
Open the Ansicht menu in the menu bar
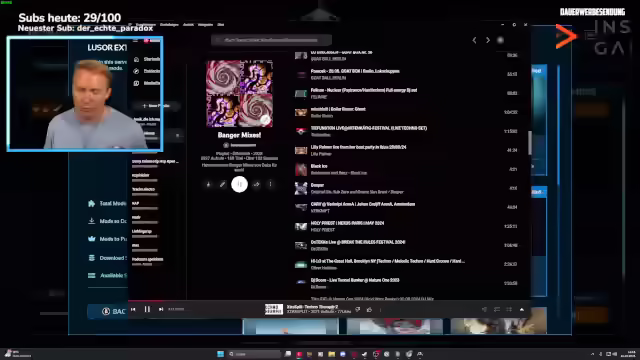click(188, 24)
